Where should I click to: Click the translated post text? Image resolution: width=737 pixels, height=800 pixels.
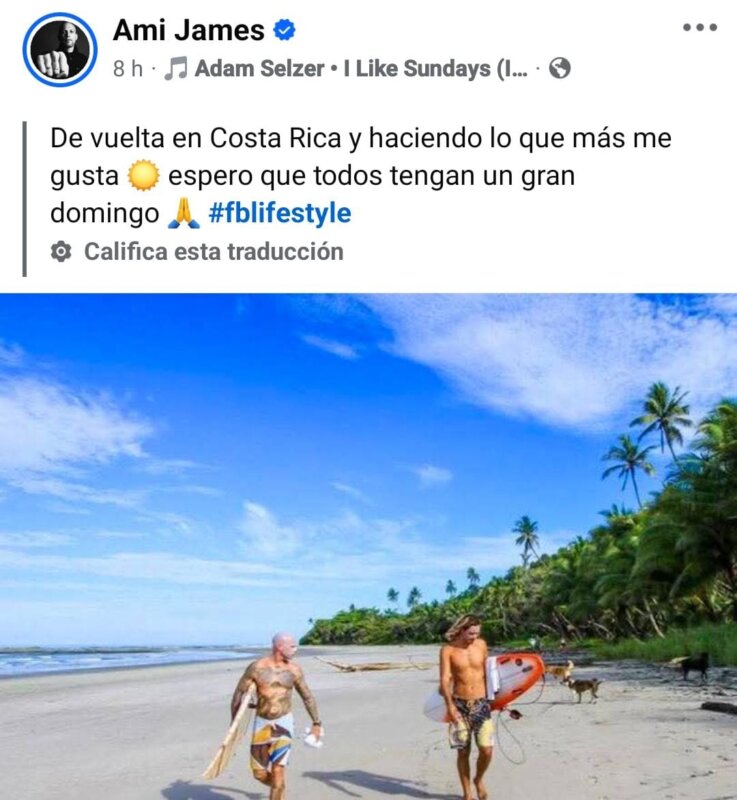[x=361, y=175]
